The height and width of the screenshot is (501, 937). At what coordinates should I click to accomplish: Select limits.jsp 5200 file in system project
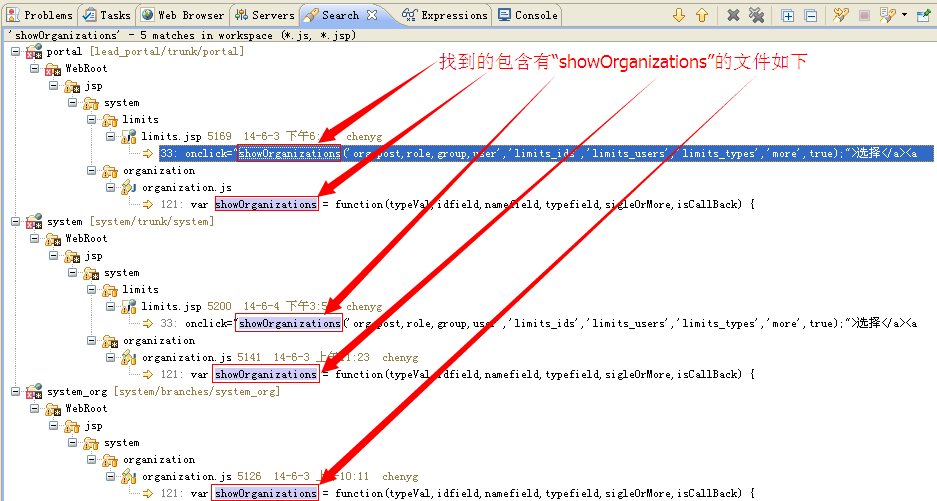point(186,307)
